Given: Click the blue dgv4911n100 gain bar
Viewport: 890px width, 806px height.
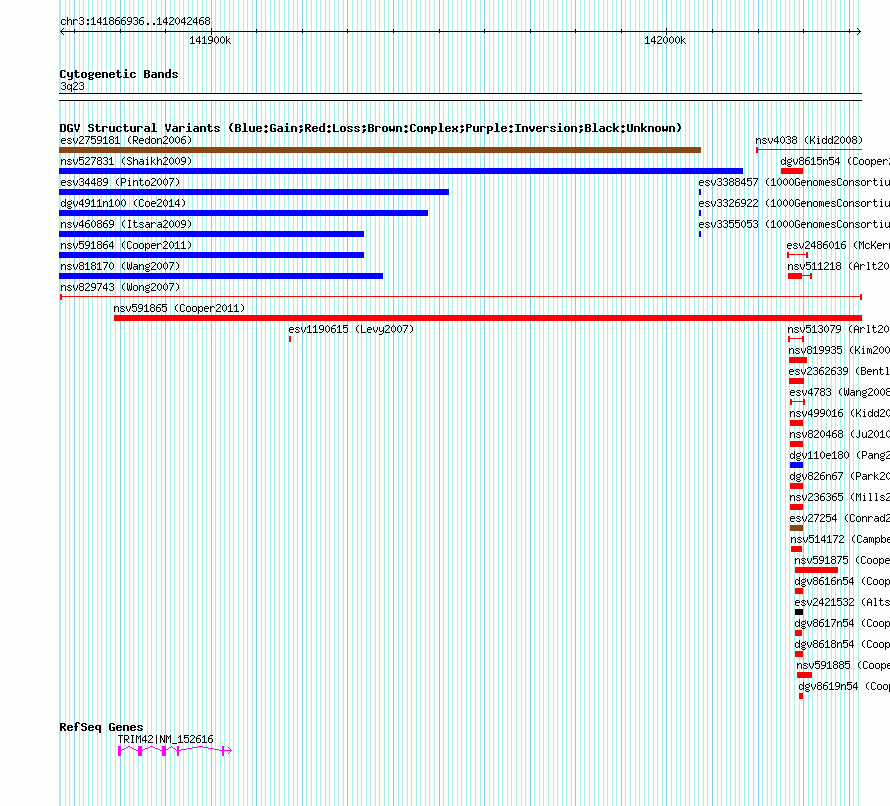Looking at the screenshot, I should (244, 213).
